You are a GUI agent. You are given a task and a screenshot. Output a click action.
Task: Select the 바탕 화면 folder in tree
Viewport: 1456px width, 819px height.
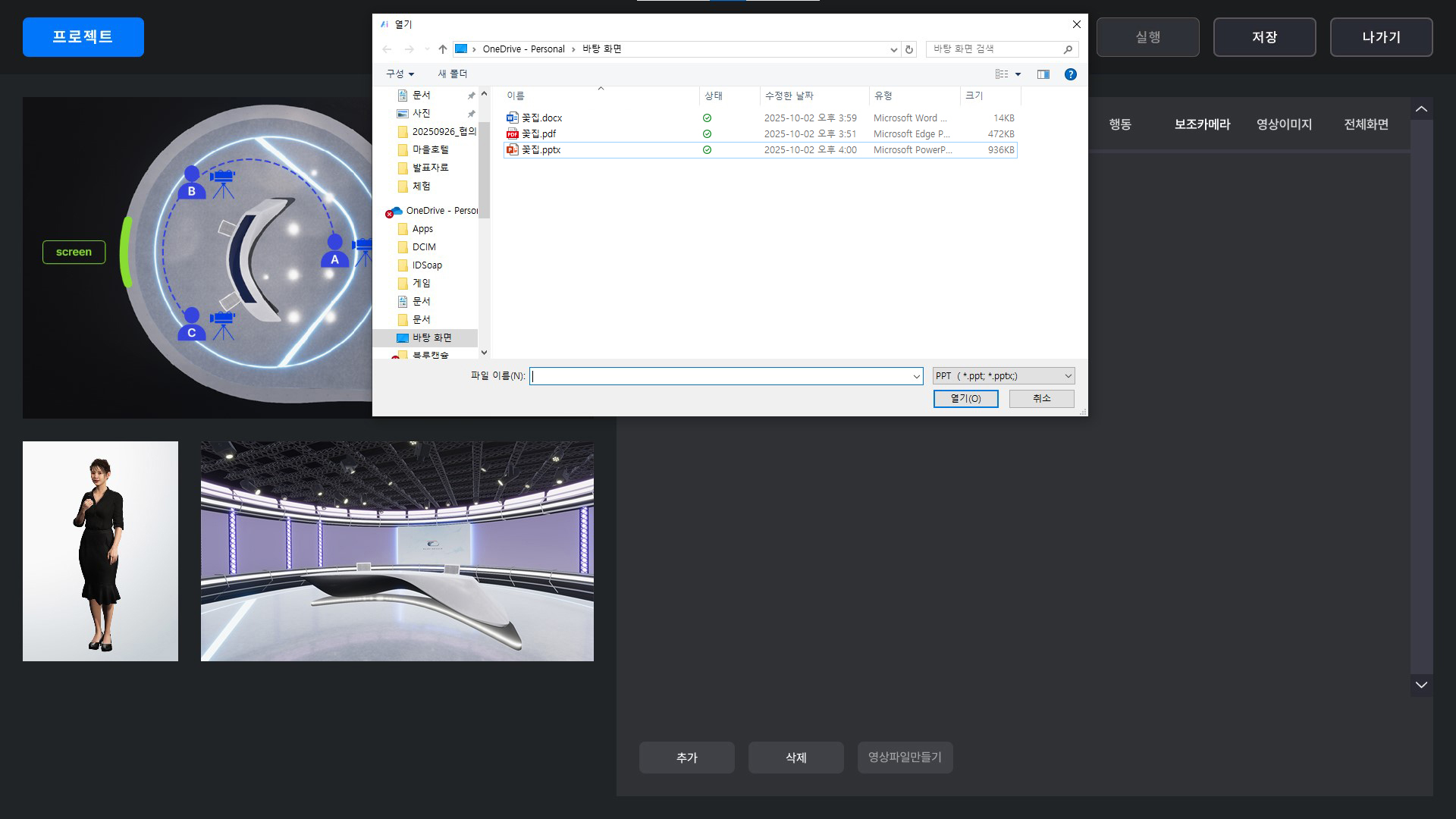coord(431,338)
